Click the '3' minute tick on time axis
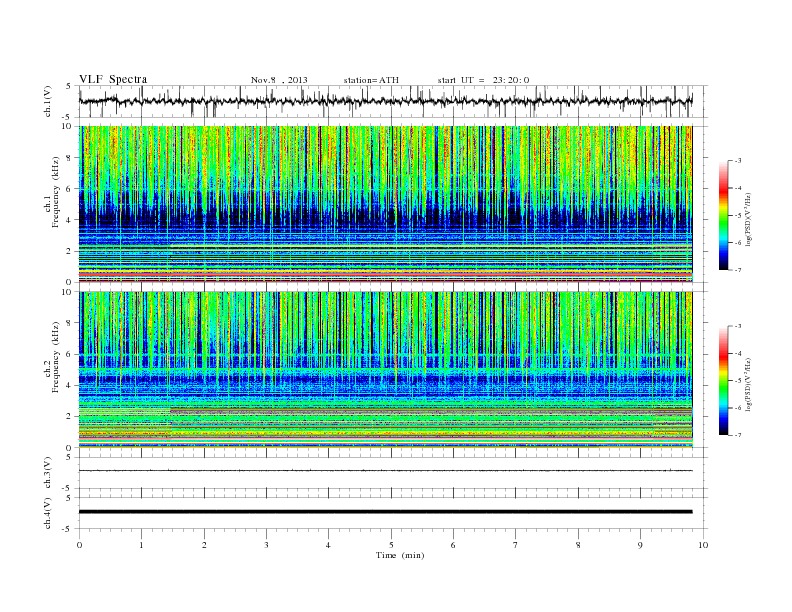792x612 pixels. click(266, 545)
